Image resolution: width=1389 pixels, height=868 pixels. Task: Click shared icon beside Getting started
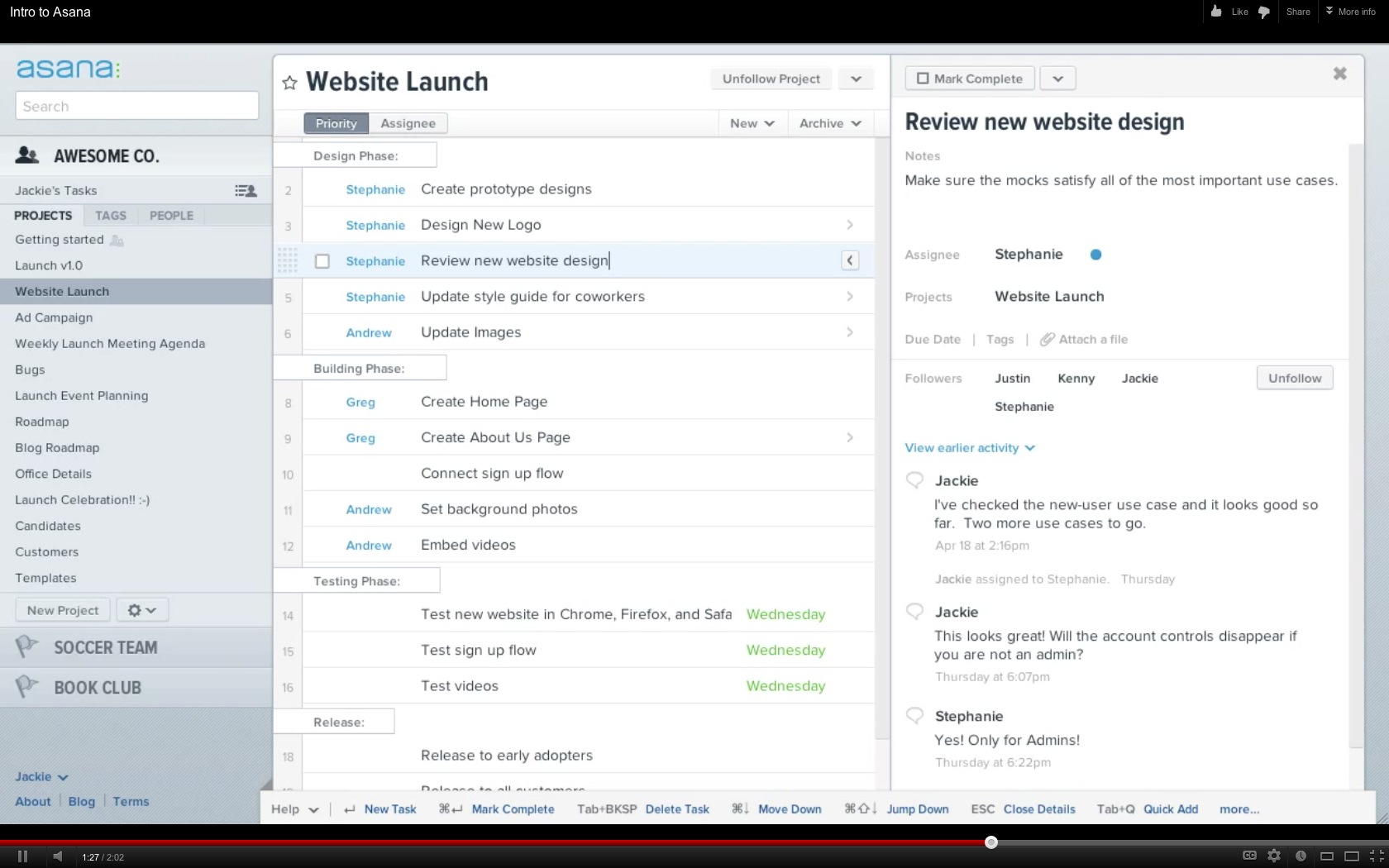[117, 241]
